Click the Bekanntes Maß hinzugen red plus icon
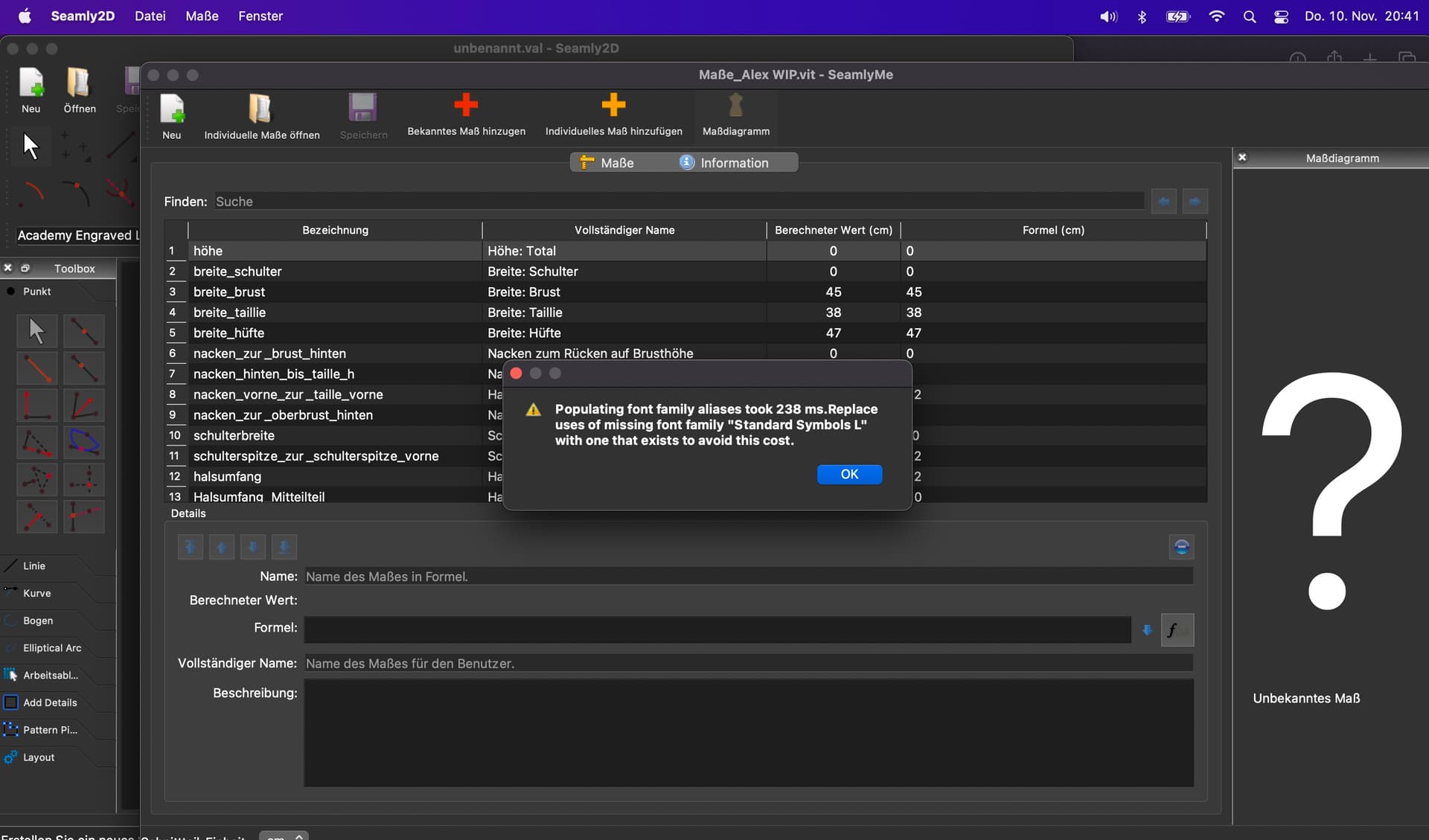 466,106
